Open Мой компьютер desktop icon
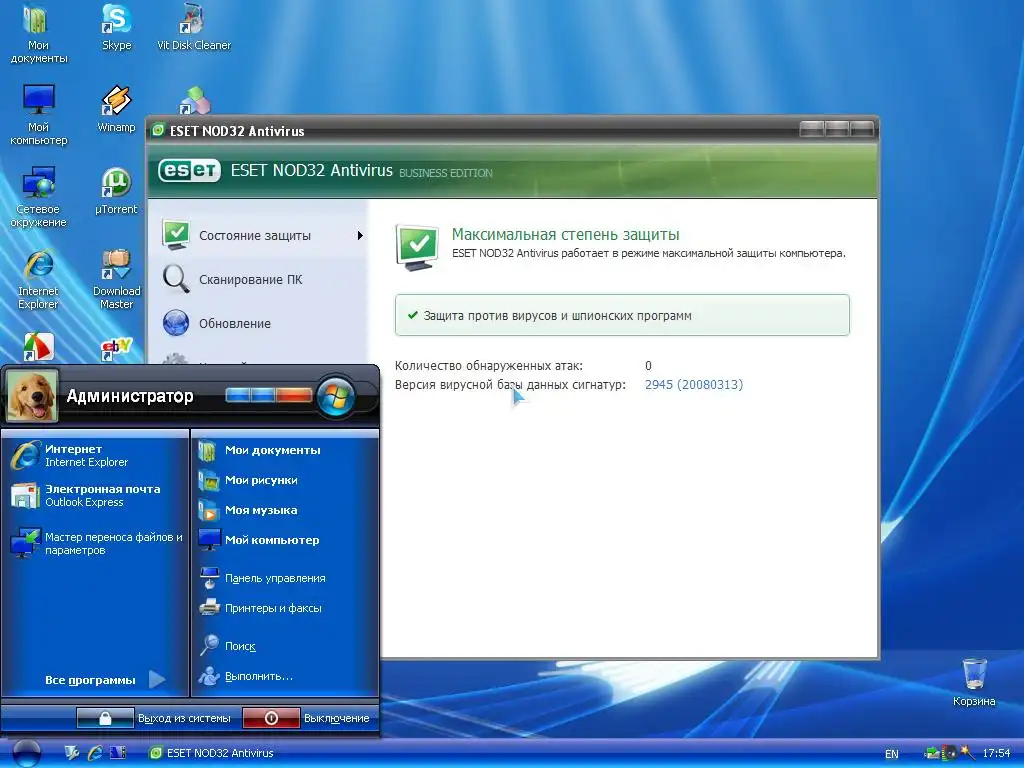Image resolution: width=1024 pixels, height=768 pixels. (38, 115)
